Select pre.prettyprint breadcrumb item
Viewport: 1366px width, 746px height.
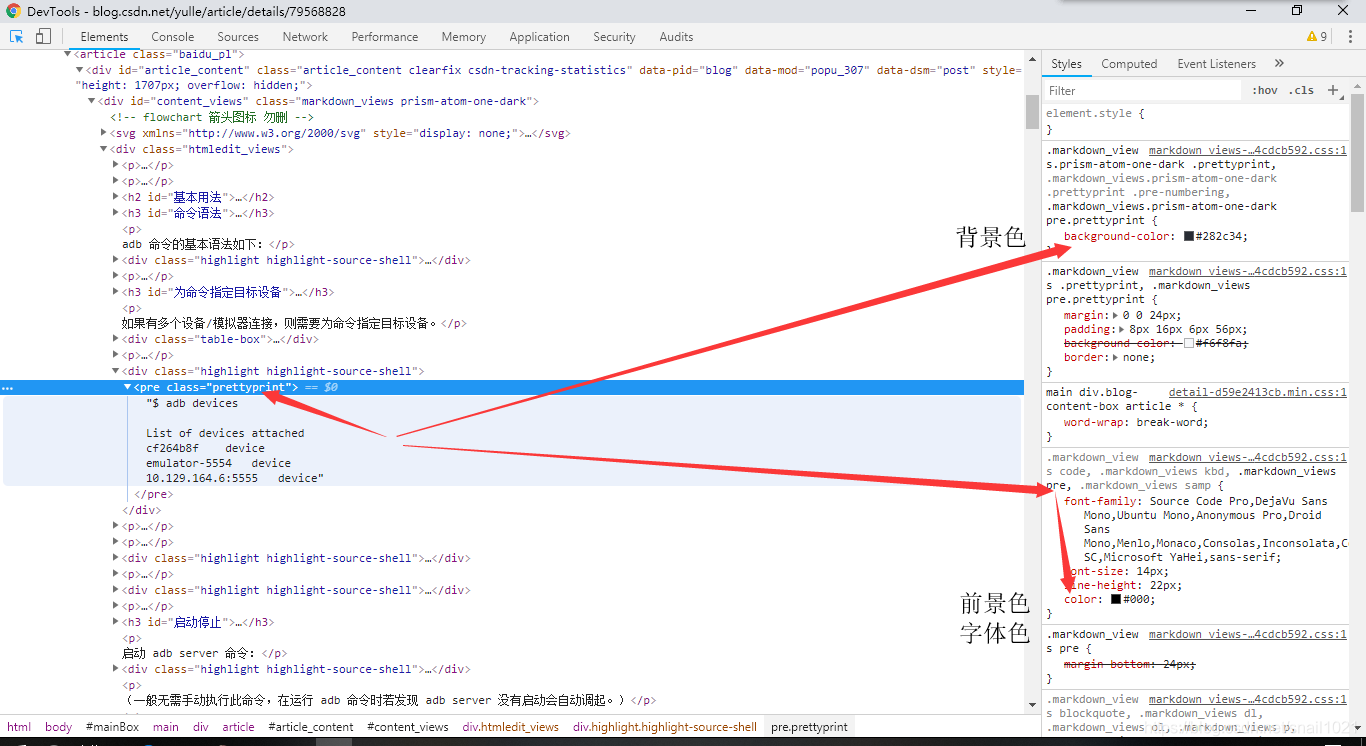coord(809,727)
